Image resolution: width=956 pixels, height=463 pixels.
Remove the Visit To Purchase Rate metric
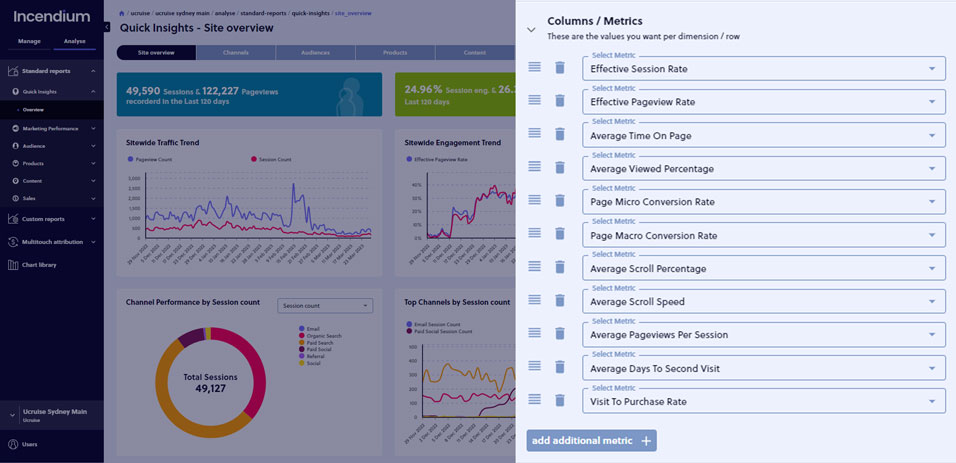click(x=560, y=400)
